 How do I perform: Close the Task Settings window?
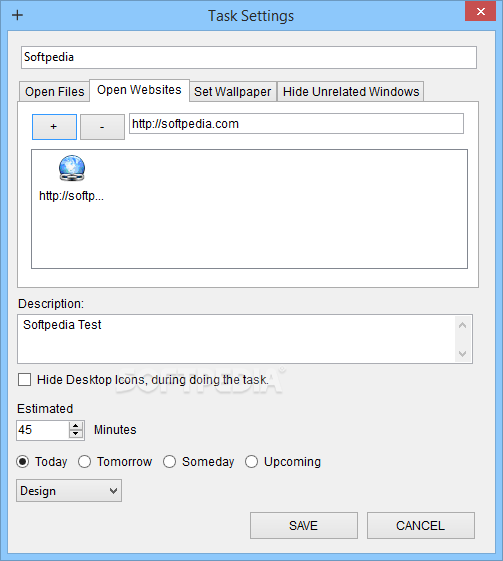click(x=480, y=11)
